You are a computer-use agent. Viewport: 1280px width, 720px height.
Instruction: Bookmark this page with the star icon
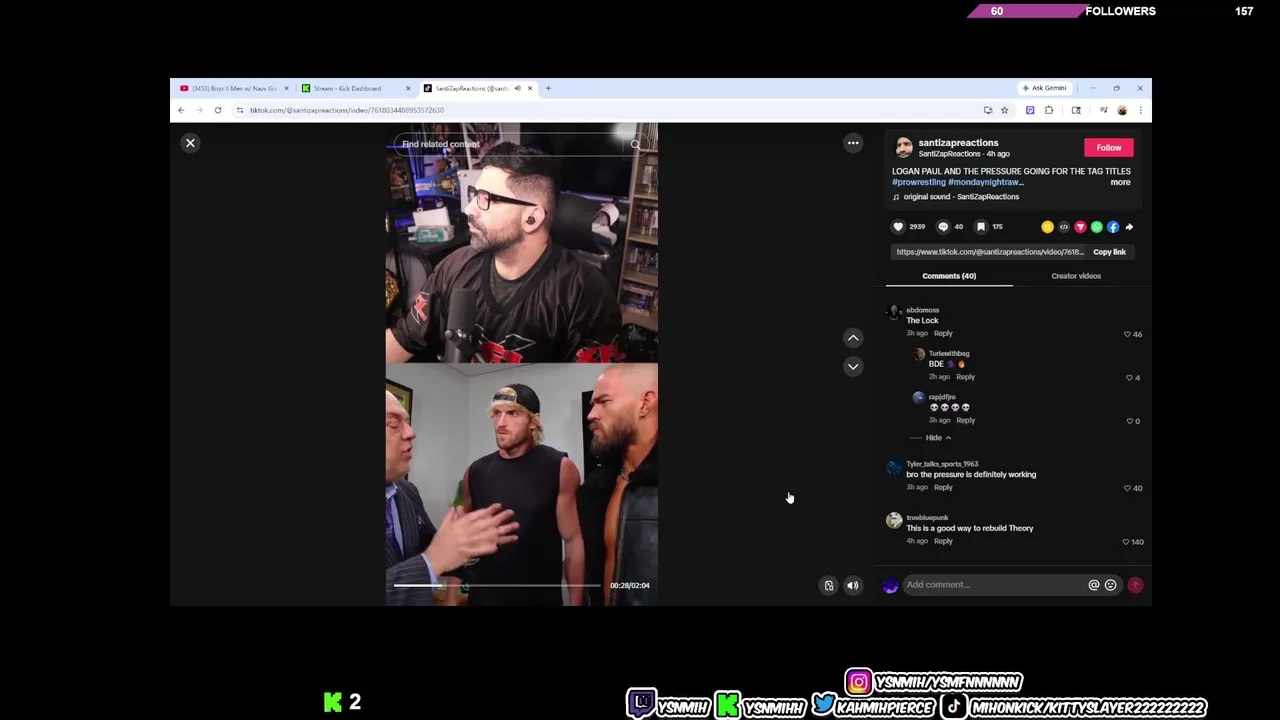(x=1005, y=110)
